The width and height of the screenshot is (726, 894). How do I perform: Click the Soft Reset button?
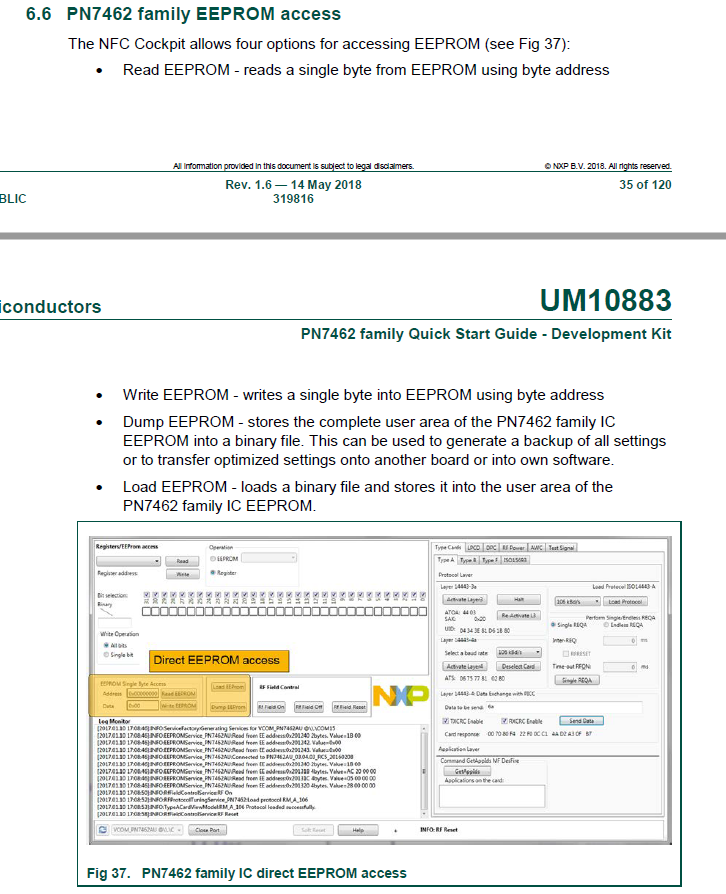coord(313,830)
